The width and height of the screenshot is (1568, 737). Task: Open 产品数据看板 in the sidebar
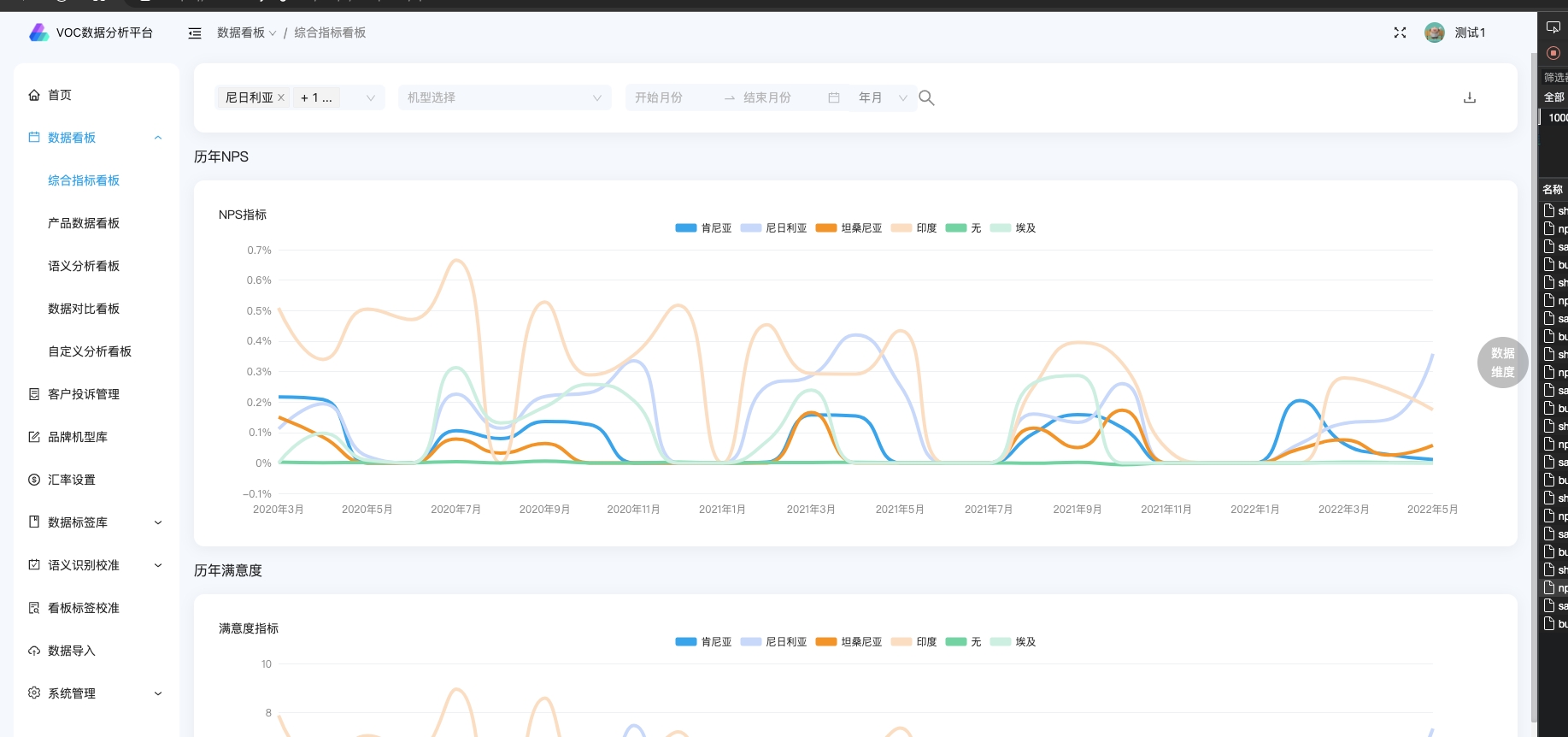tap(84, 223)
